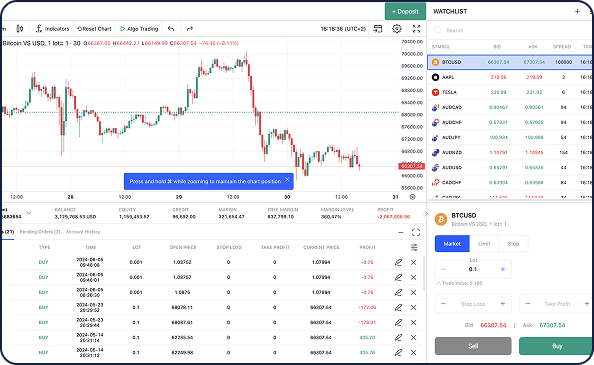Open the chart layout panel icon
594x365 pixels.
[378, 29]
